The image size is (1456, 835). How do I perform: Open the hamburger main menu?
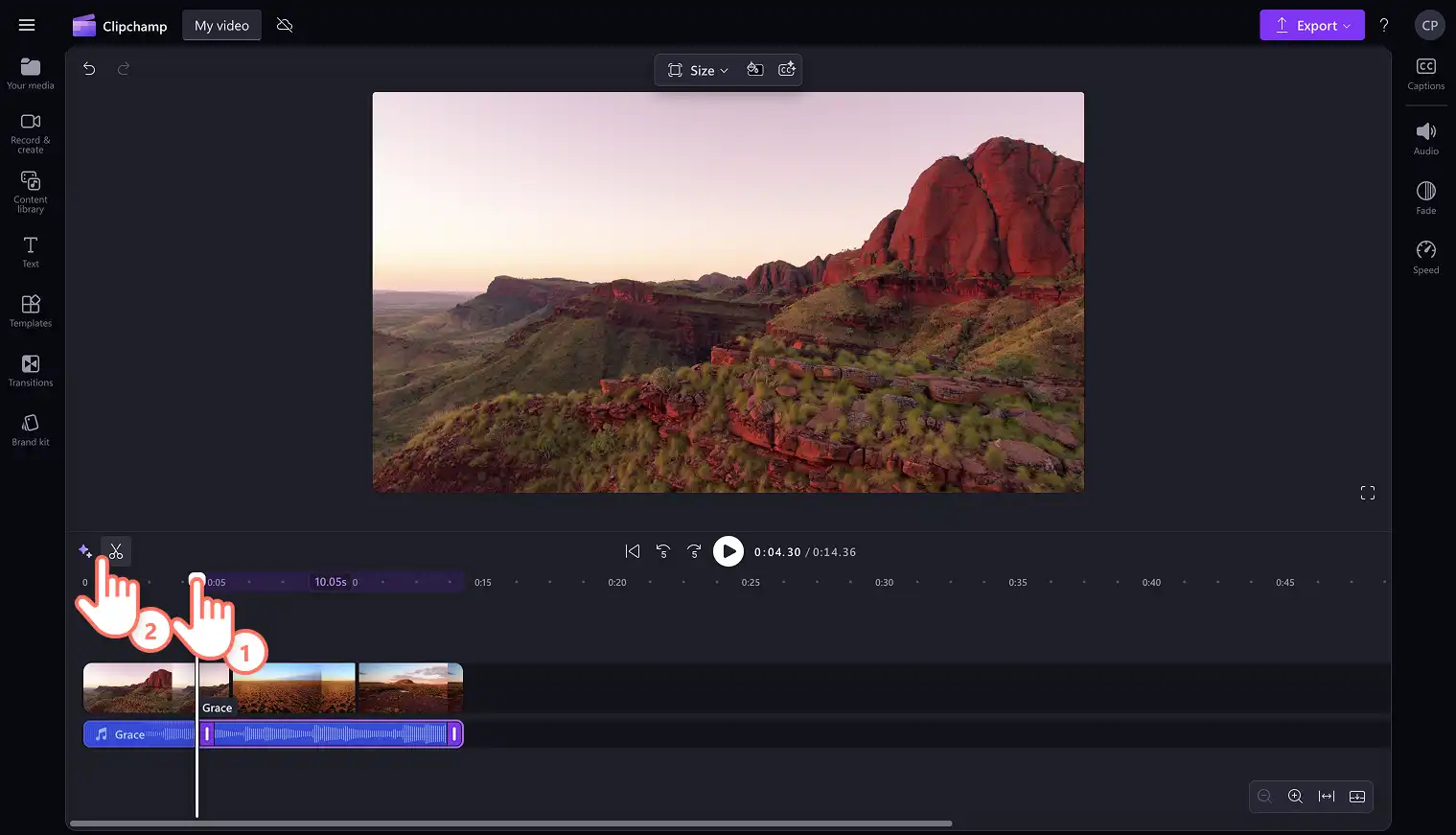pos(27,25)
